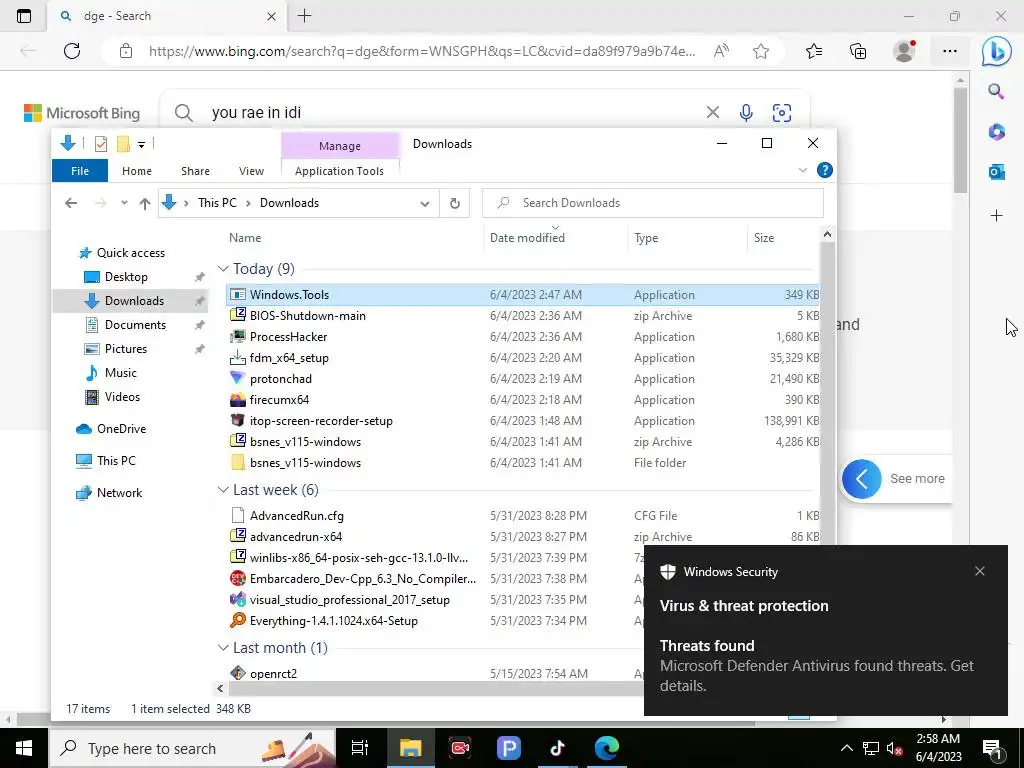Go up one folder level in Explorer

click(x=145, y=203)
